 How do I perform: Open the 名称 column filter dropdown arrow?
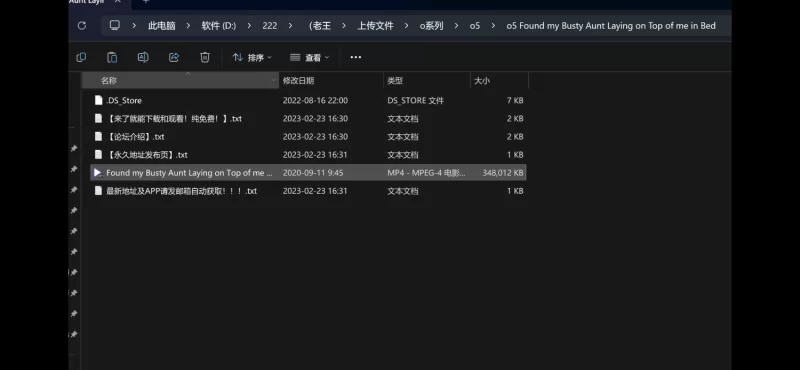coord(274,81)
